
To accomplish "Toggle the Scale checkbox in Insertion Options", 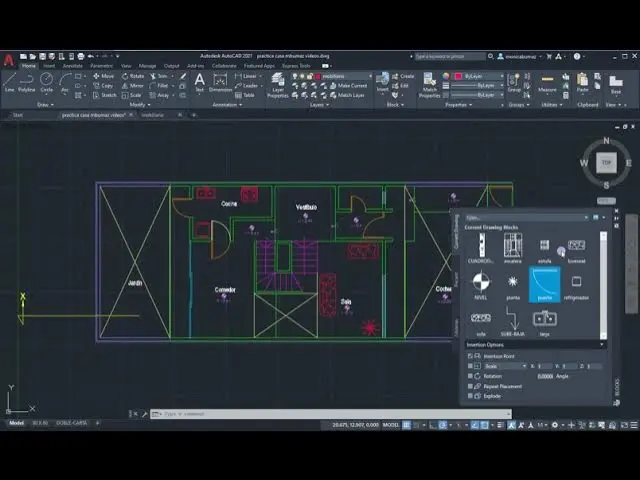I will (470, 366).
